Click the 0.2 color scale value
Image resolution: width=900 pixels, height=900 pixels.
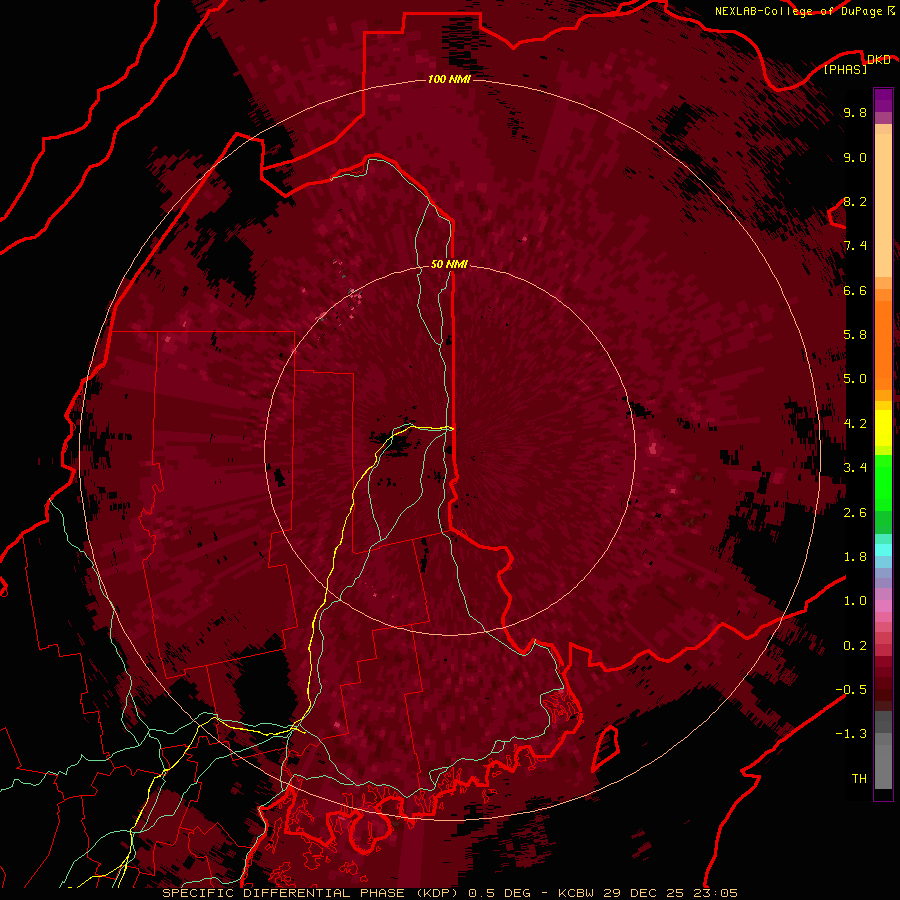[855, 646]
